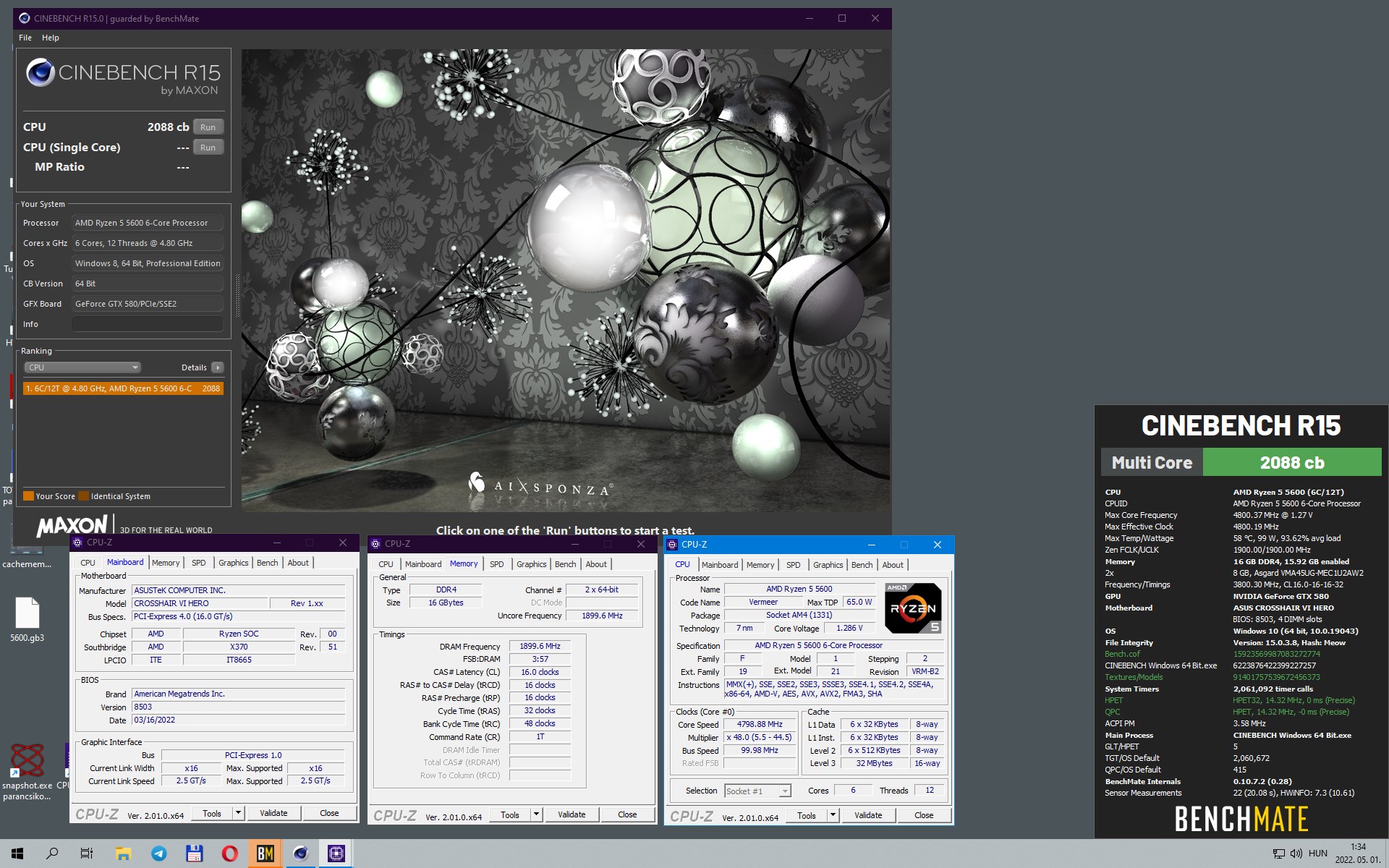The image size is (1389, 868).
Task: Click volume icon in system tray
Action: [1296, 854]
